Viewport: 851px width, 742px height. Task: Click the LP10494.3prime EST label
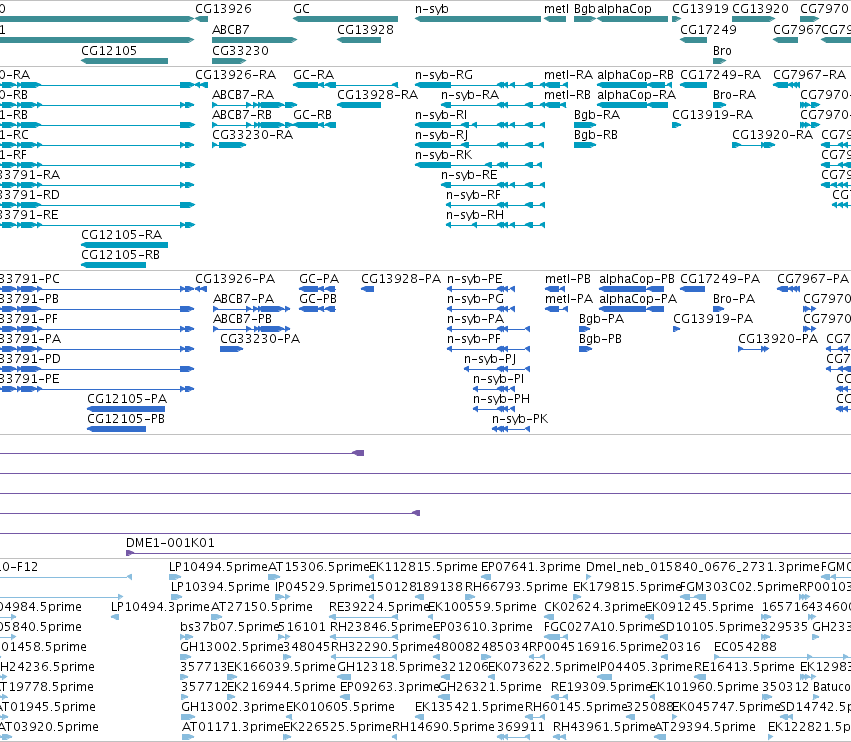click(160, 607)
